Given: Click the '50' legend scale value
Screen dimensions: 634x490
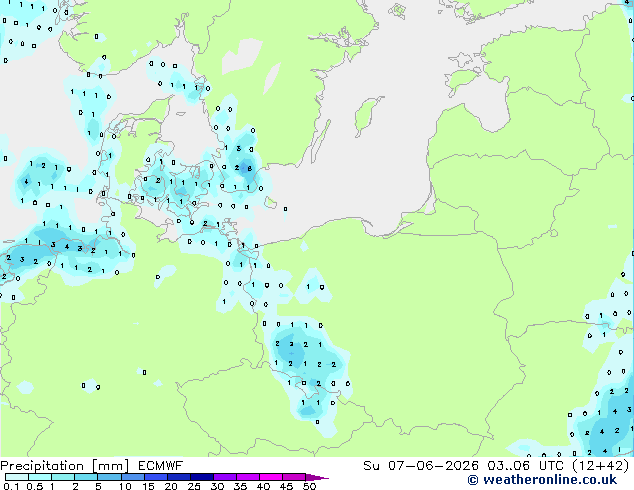Looking at the screenshot, I should pyautogui.click(x=309, y=486).
